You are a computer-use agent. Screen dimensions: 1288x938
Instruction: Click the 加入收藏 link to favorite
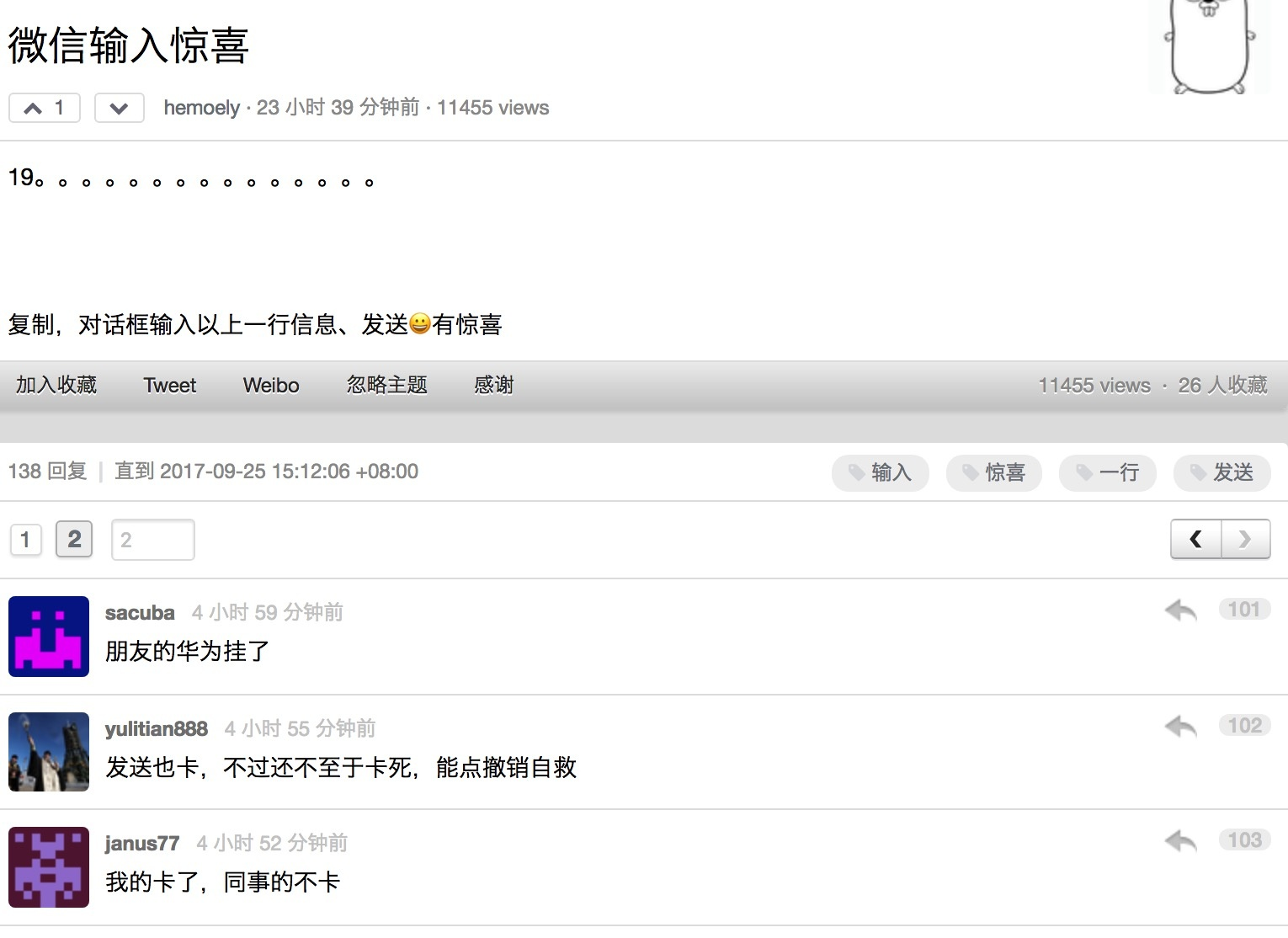(x=56, y=386)
